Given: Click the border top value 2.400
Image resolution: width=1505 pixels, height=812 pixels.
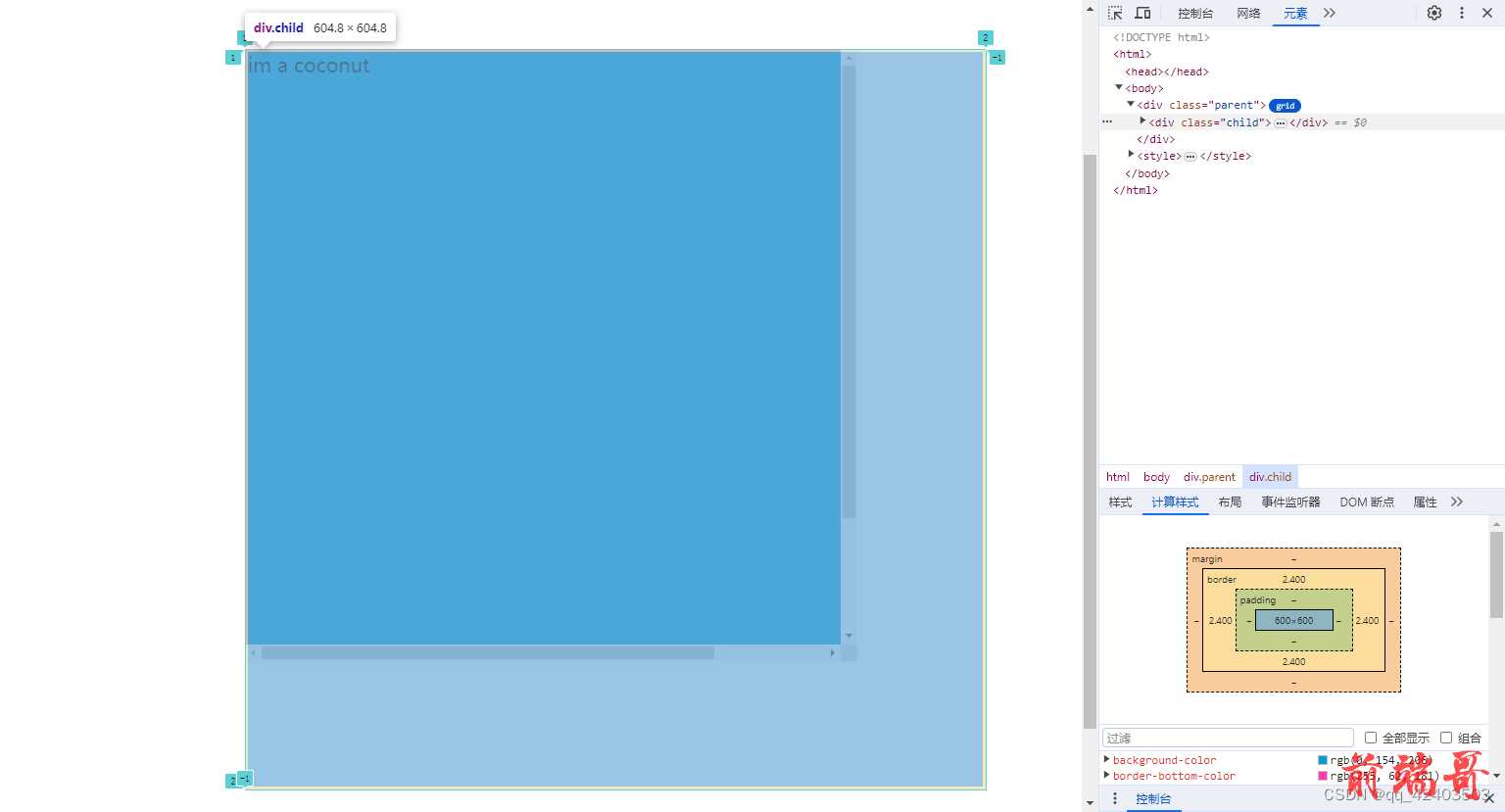Looking at the screenshot, I should click(x=1293, y=580).
